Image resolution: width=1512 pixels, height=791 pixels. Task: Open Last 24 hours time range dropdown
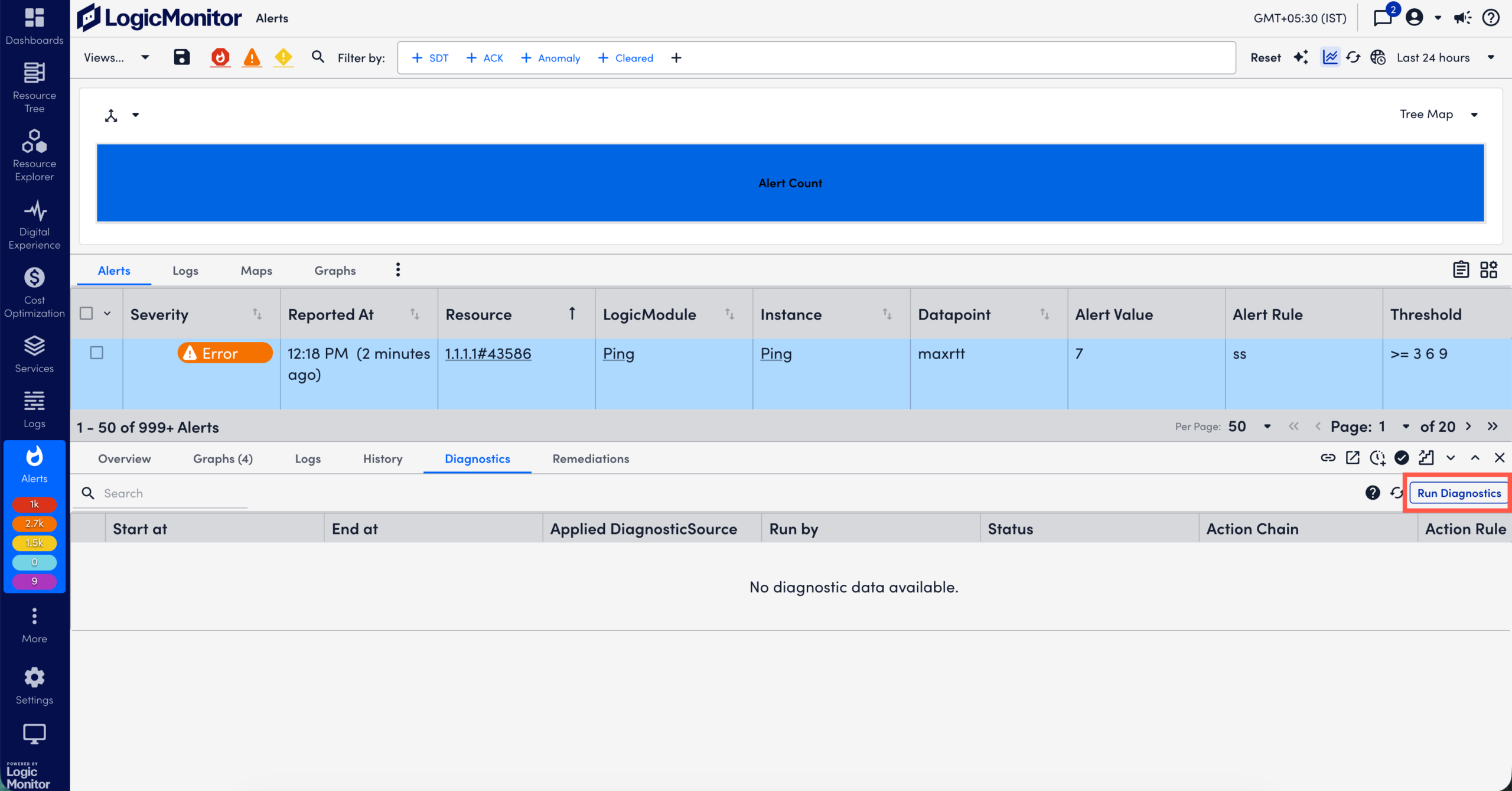coord(1445,57)
